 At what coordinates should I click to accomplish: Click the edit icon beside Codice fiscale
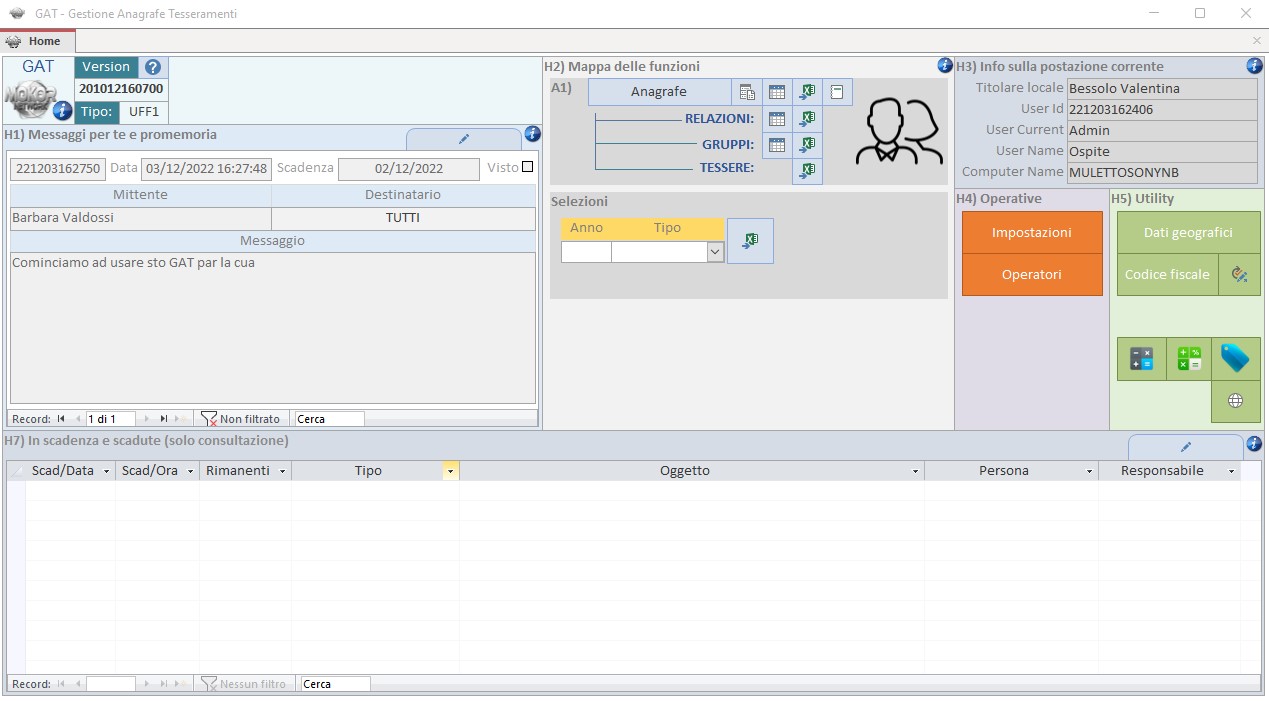coord(1239,274)
